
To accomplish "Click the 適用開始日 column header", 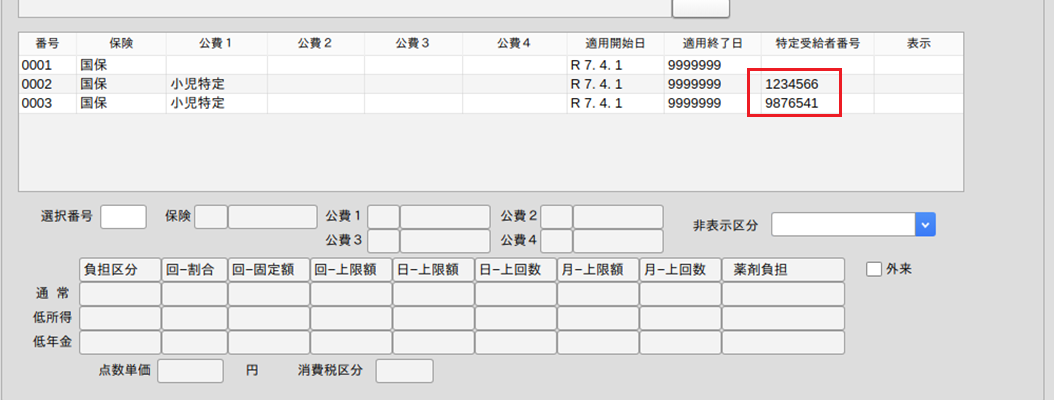I will coord(615,44).
